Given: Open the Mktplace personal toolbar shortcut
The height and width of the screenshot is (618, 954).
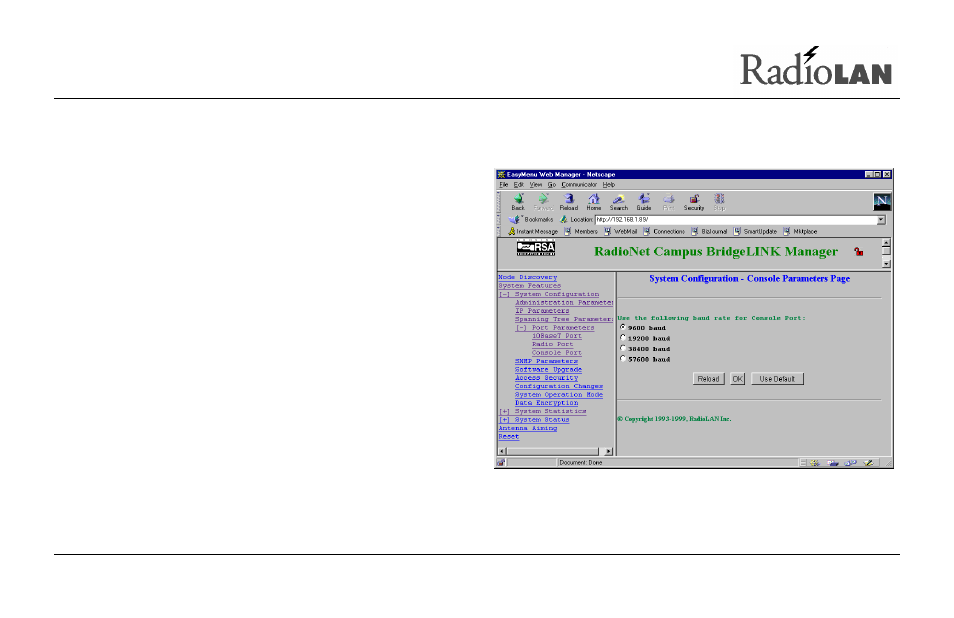Looking at the screenshot, I should [800, 232].
